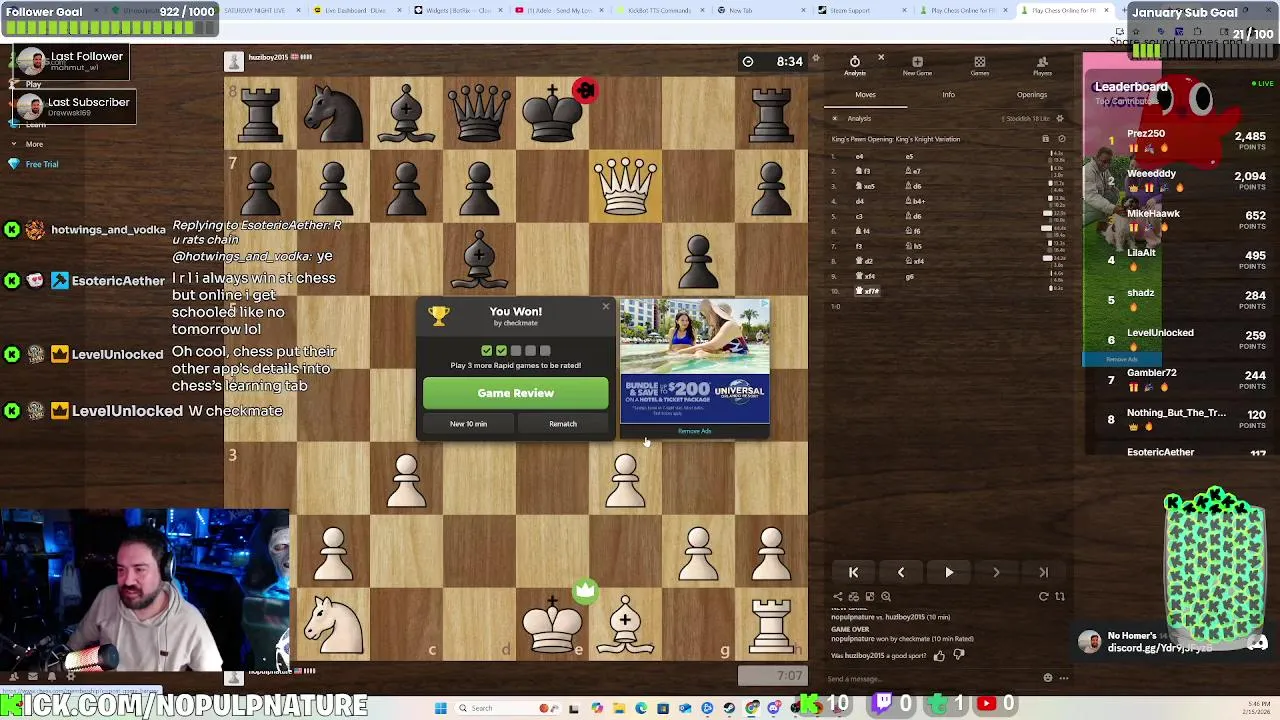1280x720 pixels.
Task: Focus the Send a message chat field
Action: 930,678
